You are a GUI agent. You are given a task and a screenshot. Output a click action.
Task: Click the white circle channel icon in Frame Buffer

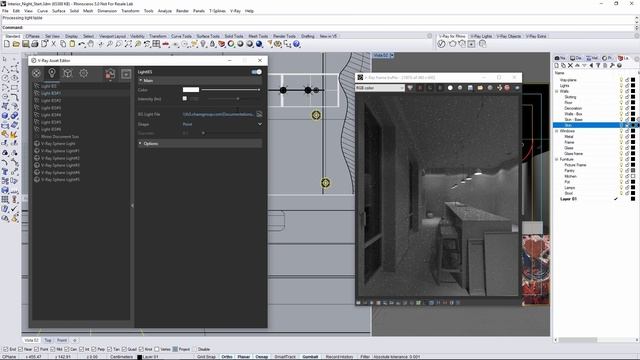tap(450, 88)
